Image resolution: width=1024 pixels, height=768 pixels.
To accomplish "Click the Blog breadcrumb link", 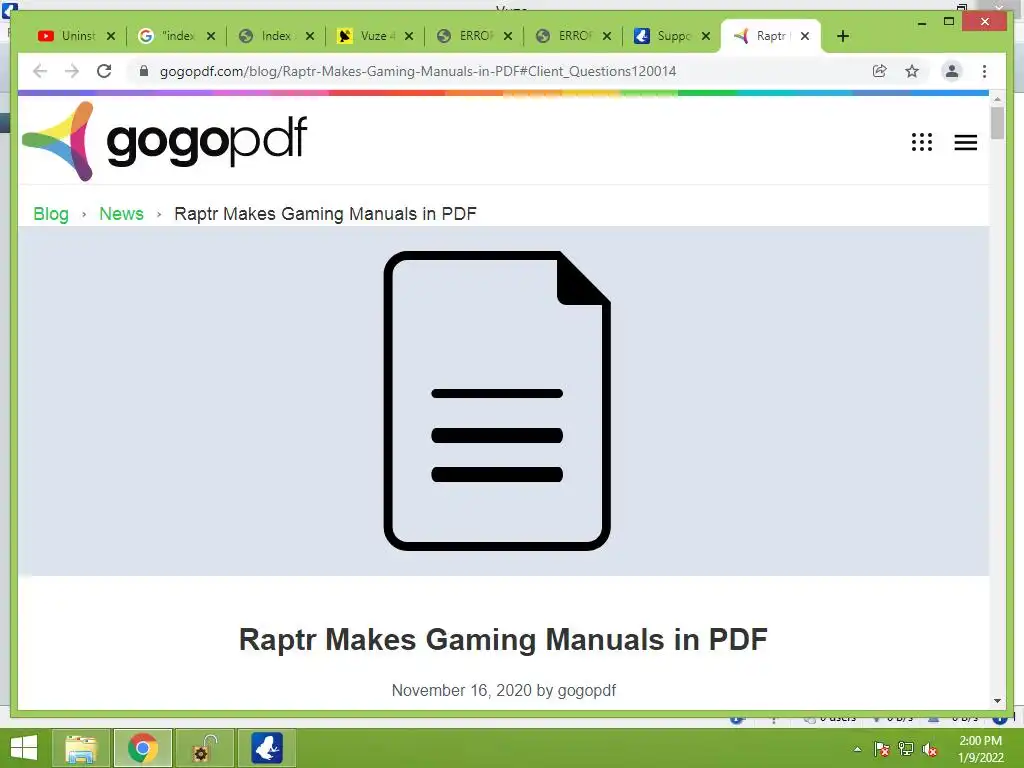I will point(51,214).
